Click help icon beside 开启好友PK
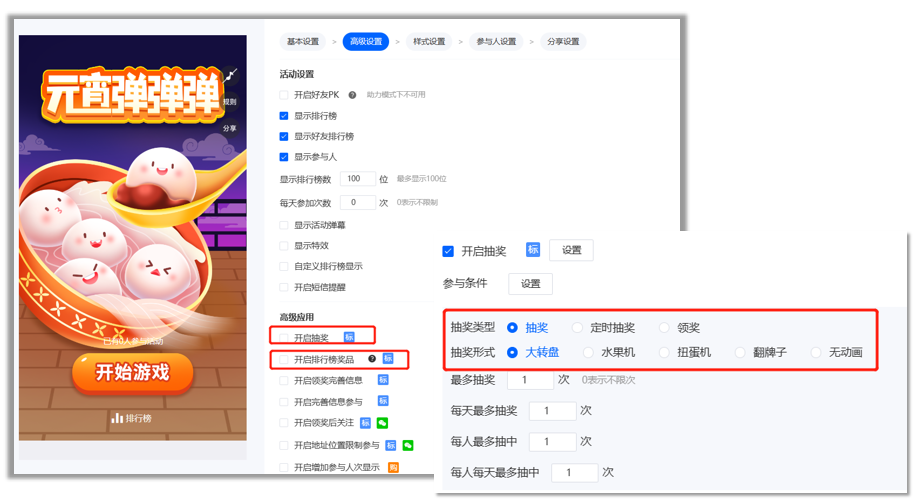Screen dimensions: 914x503 (x=352, y=95)
